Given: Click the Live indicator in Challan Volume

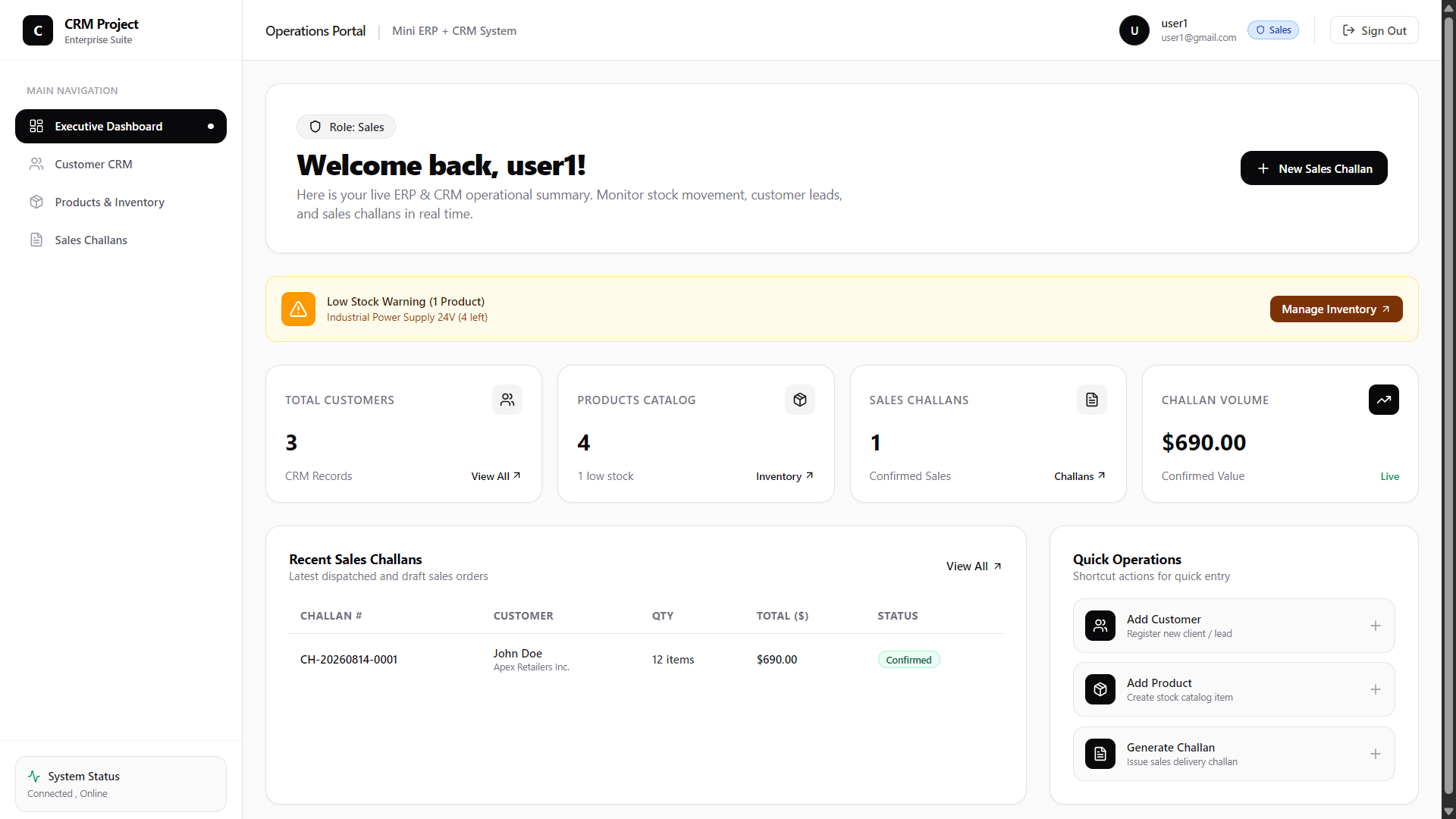Looking at the screenshot, I should coord(1390,476).
